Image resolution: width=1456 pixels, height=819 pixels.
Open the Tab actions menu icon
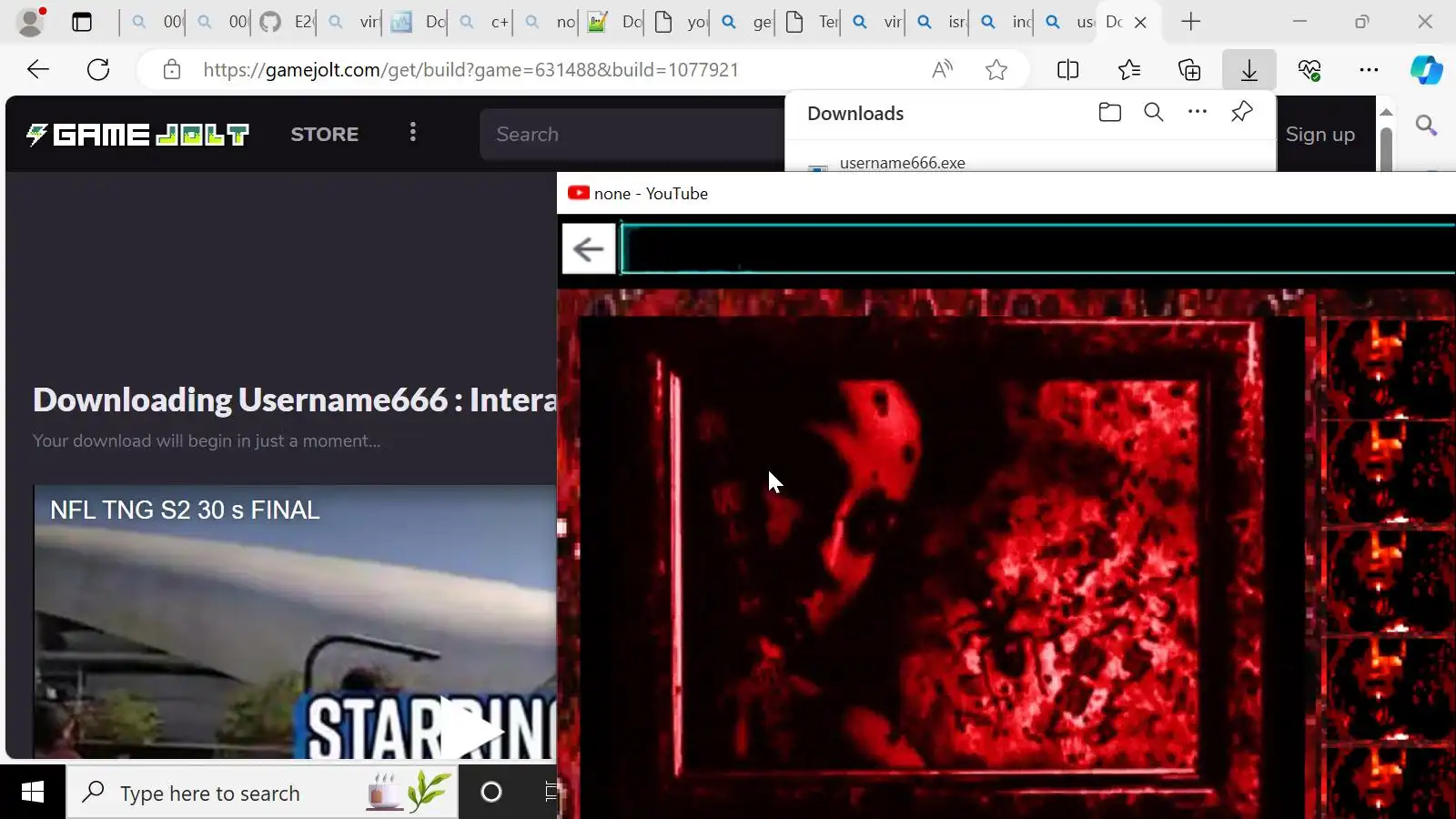(x=82, y=22)
